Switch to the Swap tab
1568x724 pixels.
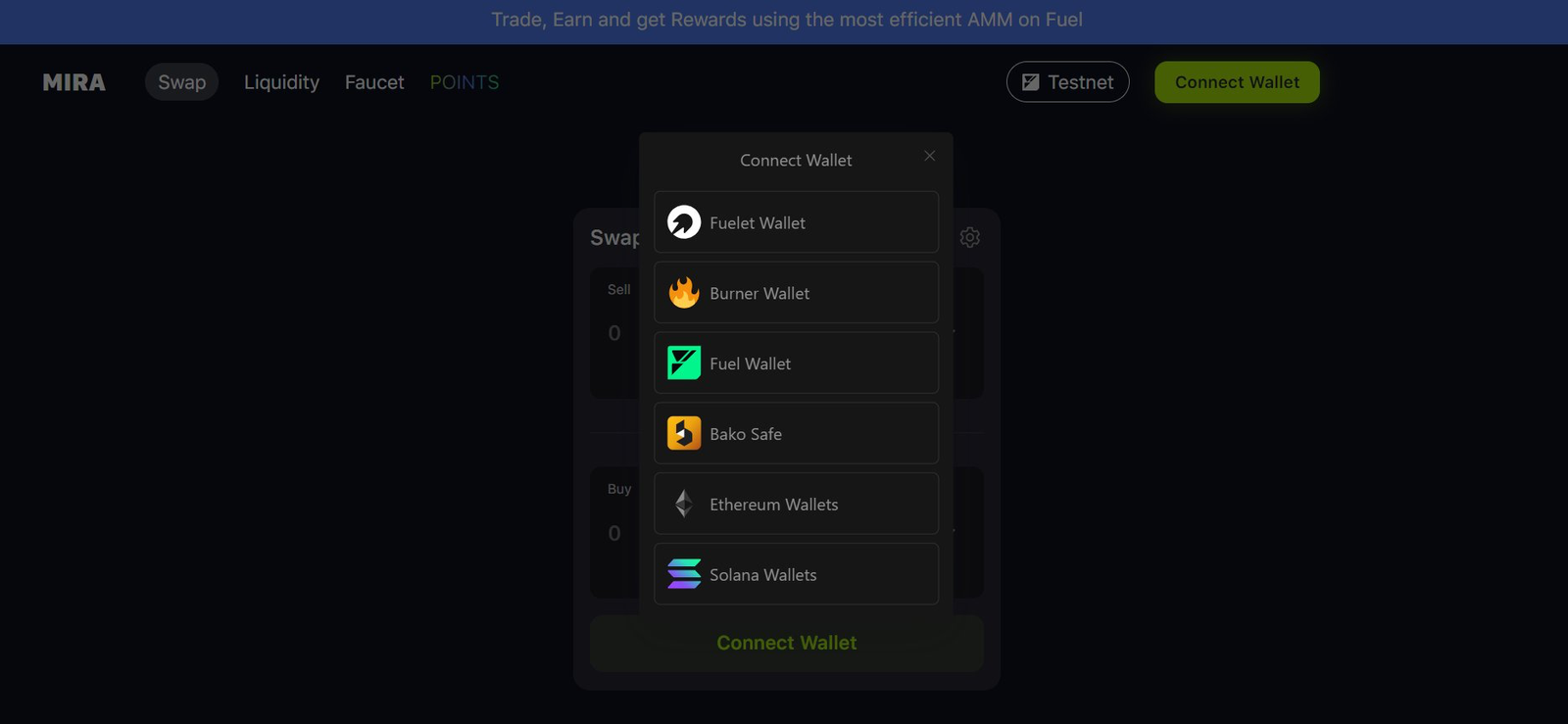click(x=182, y=82)
